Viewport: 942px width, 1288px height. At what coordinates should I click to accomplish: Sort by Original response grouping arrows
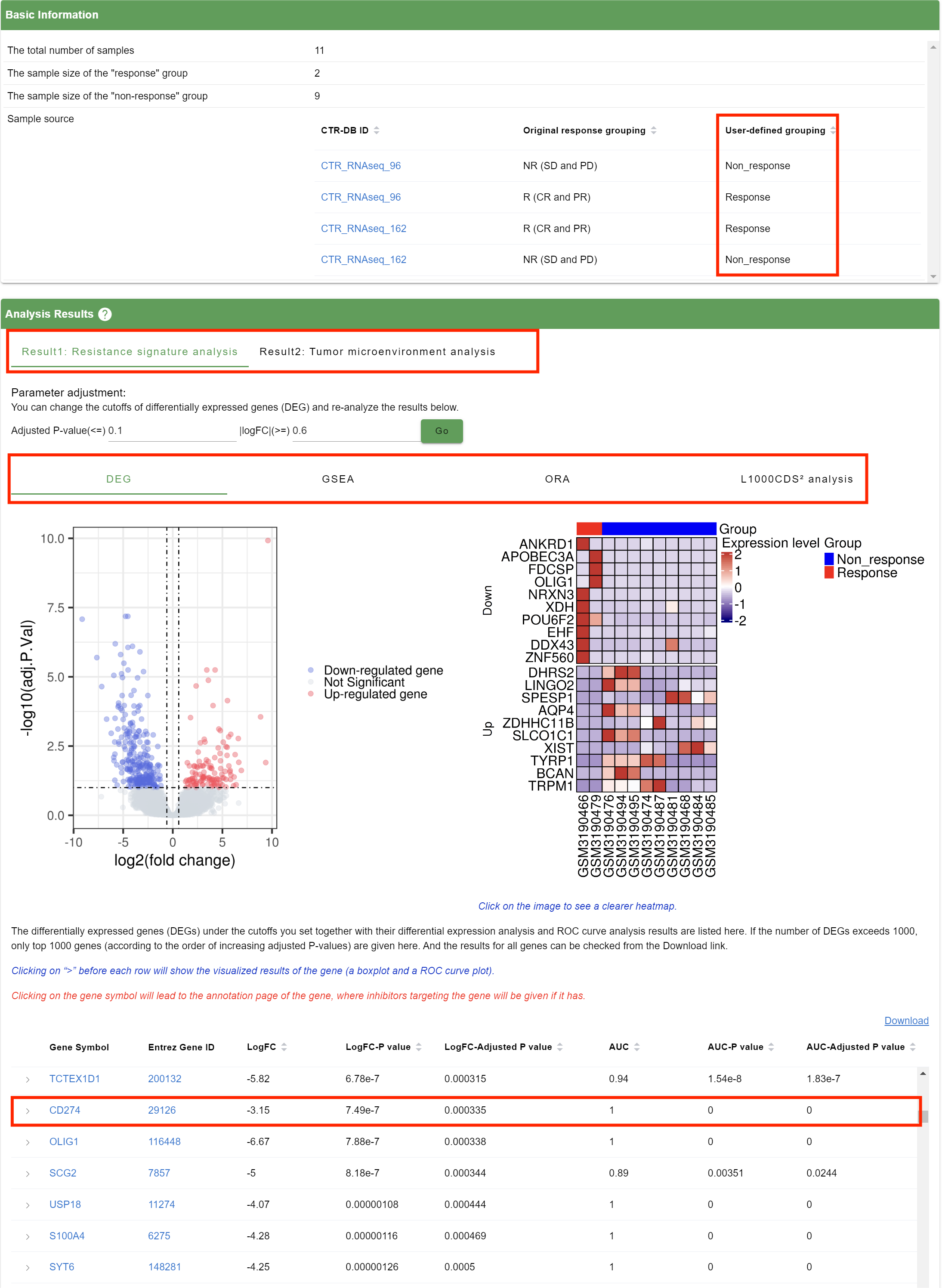(x=654, y=130)
